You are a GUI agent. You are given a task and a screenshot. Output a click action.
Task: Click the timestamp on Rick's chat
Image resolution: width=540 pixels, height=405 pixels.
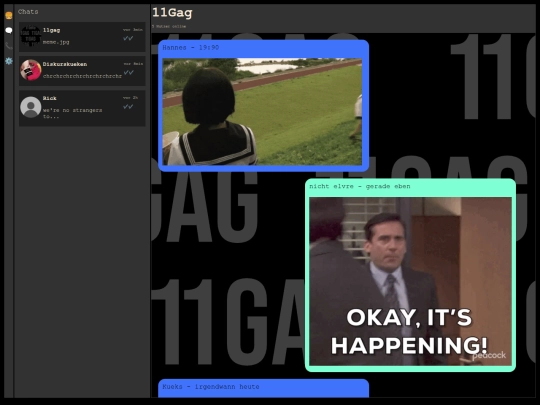click(131, 98)
